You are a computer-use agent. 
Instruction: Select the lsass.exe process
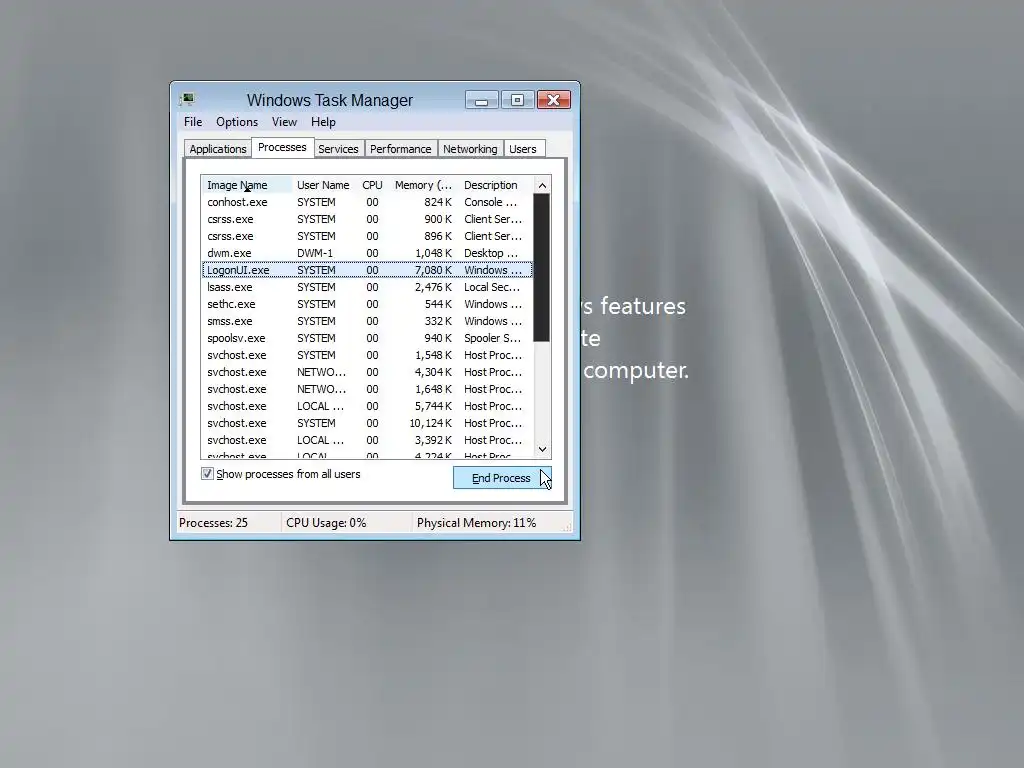pyautogui.click(x=367, y=287)
